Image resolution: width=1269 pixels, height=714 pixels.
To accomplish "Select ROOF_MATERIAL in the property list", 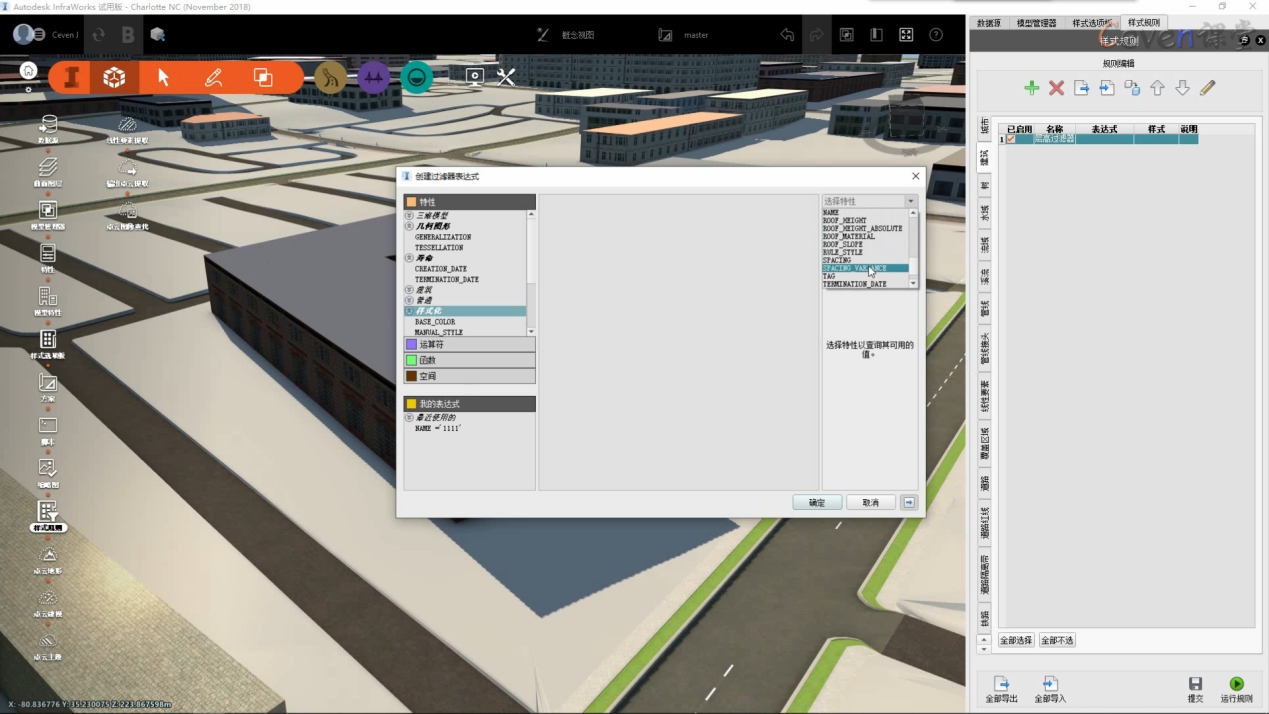I will [x=848, y=237].
